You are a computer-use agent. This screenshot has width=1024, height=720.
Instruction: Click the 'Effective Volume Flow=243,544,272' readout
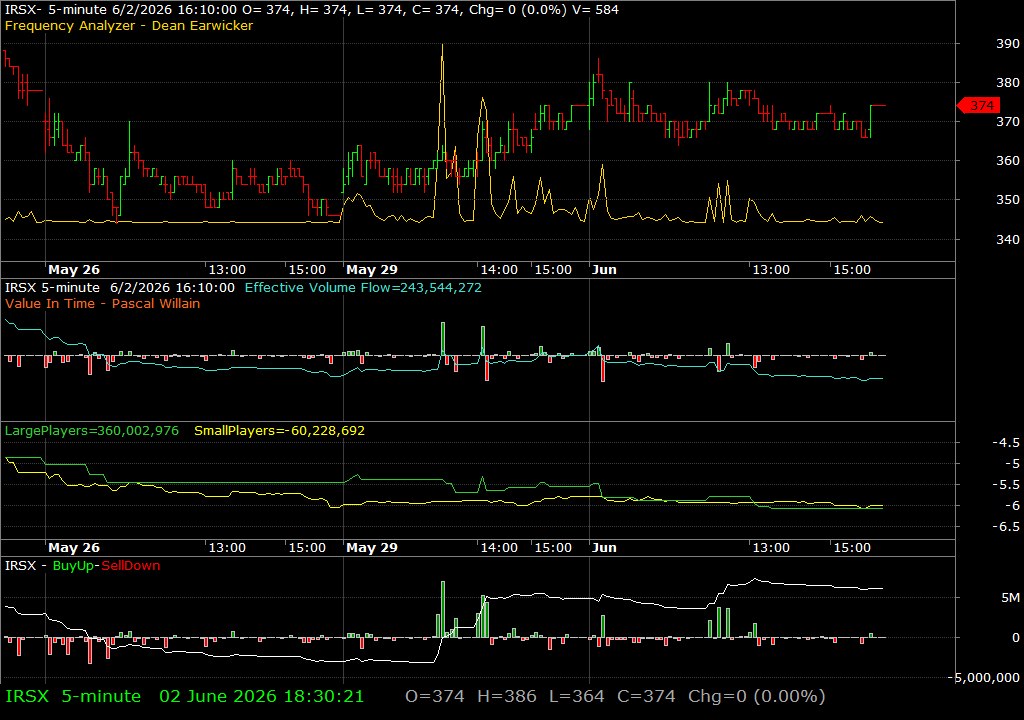click(363, 287)
